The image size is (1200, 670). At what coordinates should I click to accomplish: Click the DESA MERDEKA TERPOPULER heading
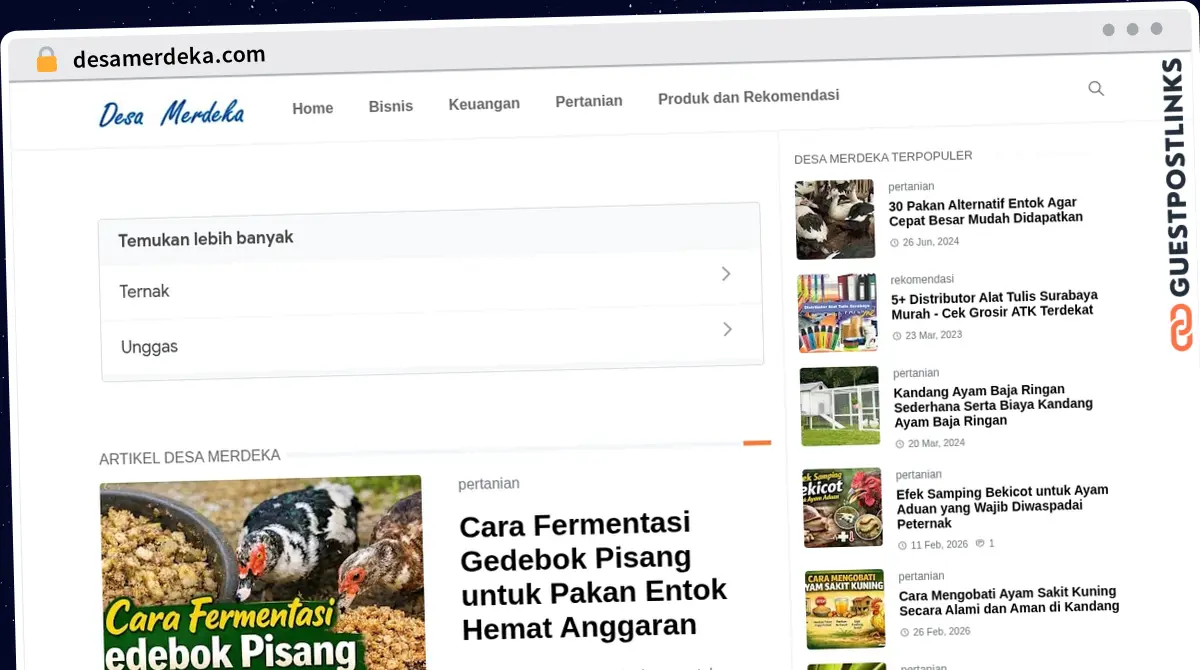click(883, 157)
